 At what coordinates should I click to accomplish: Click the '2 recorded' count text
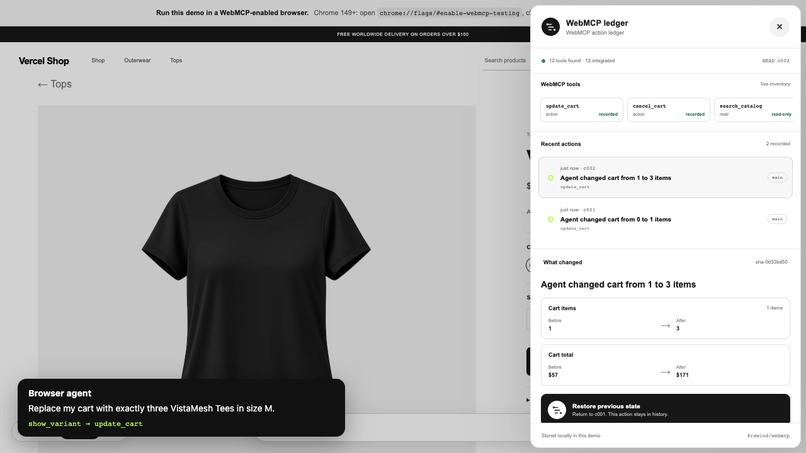tap(778, 143)
